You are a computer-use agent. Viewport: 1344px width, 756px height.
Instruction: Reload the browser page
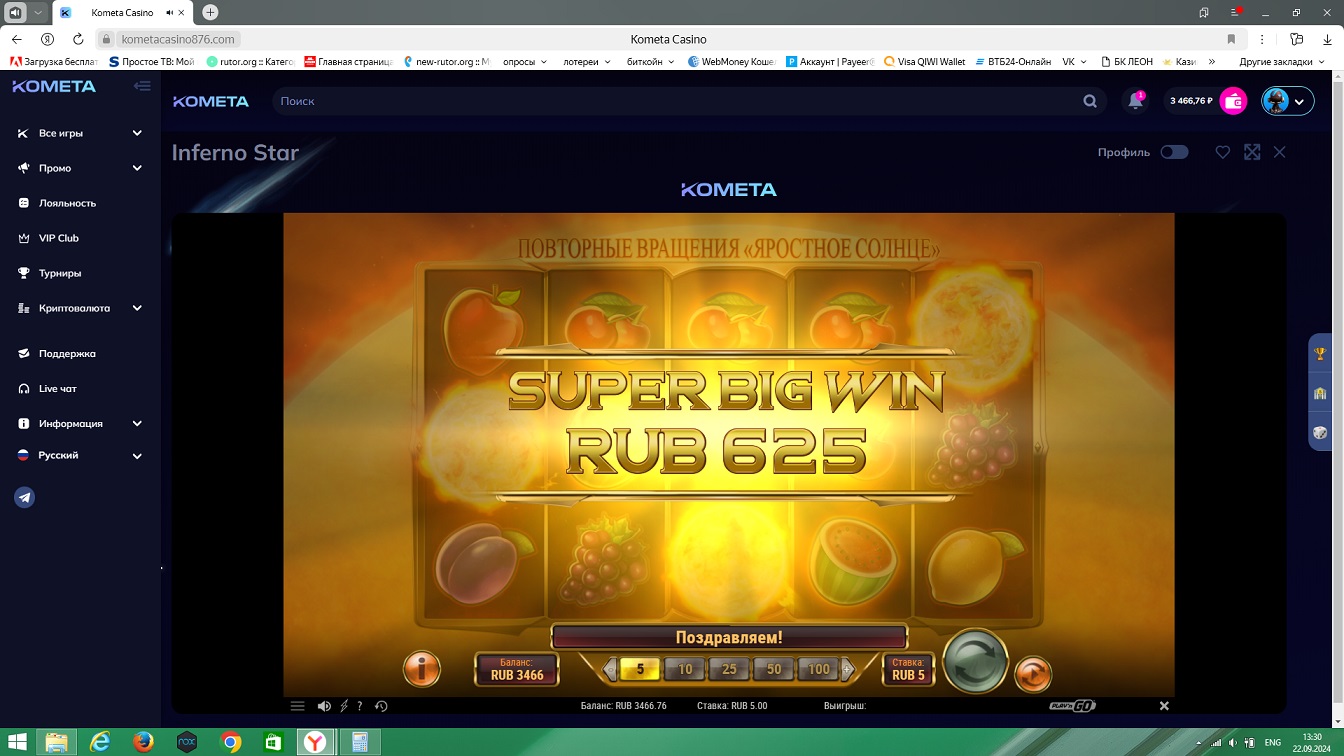click(78, 39)
